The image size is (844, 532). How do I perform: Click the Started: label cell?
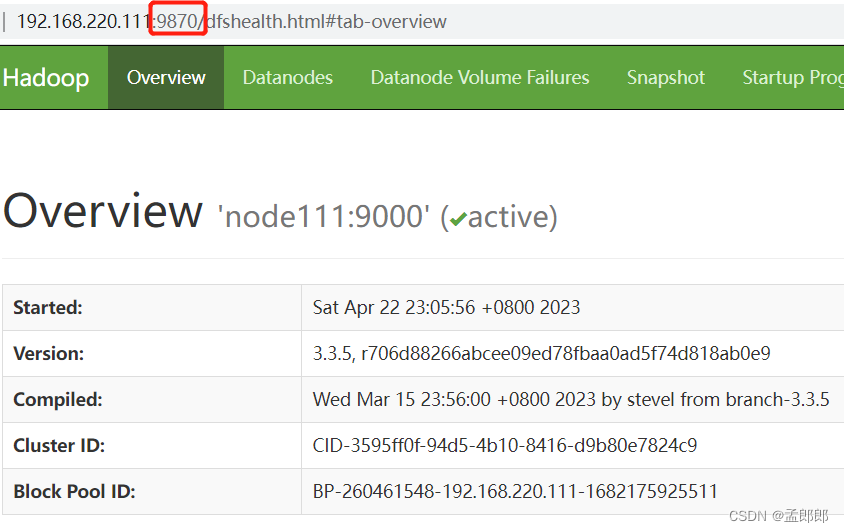(152, 307)
